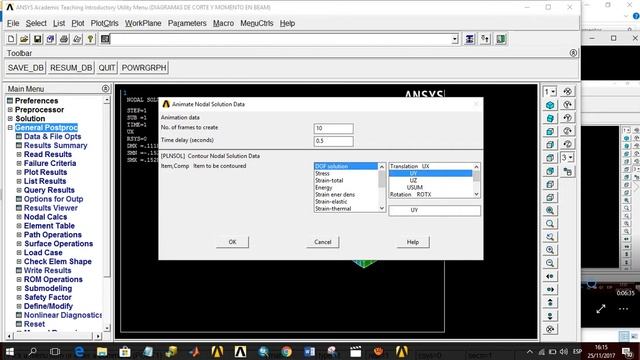Click the Time delay seconds field
The height and width of the screenshot is (360, 640).
point(333,141)
